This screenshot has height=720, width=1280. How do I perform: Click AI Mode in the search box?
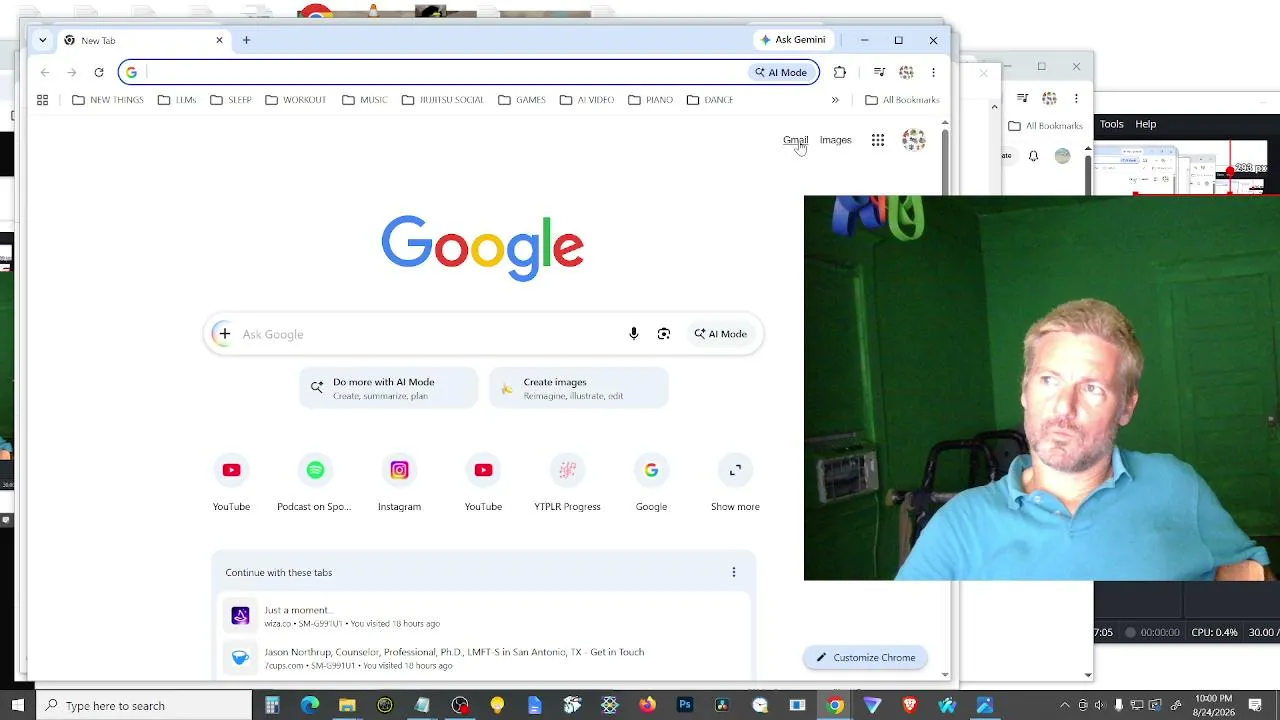click(x=721, y=334)
